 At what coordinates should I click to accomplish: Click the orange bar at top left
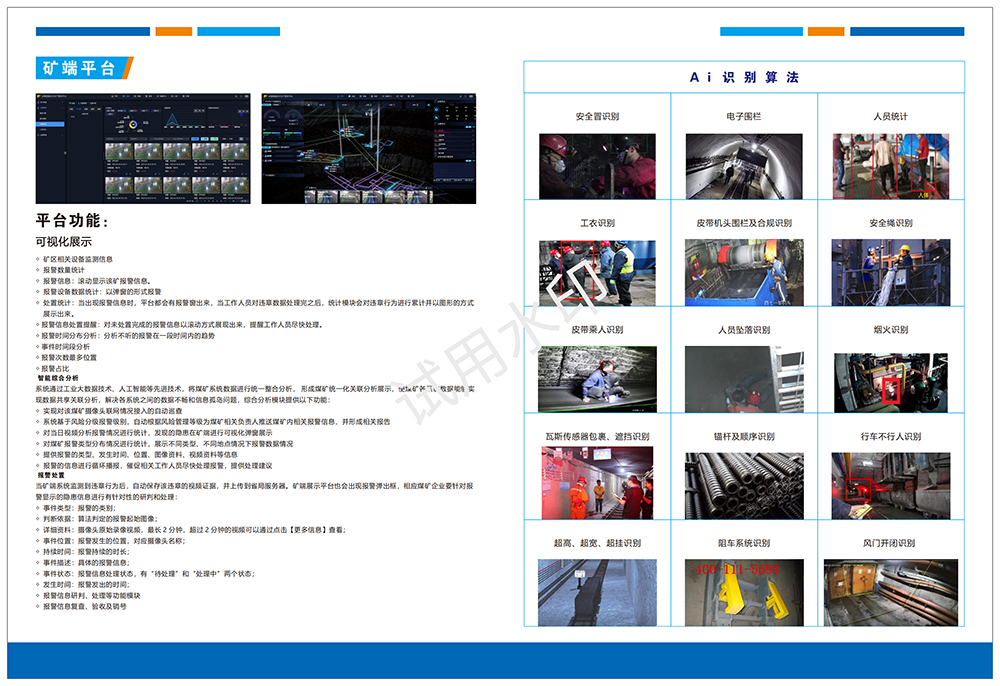click(173, 32)
